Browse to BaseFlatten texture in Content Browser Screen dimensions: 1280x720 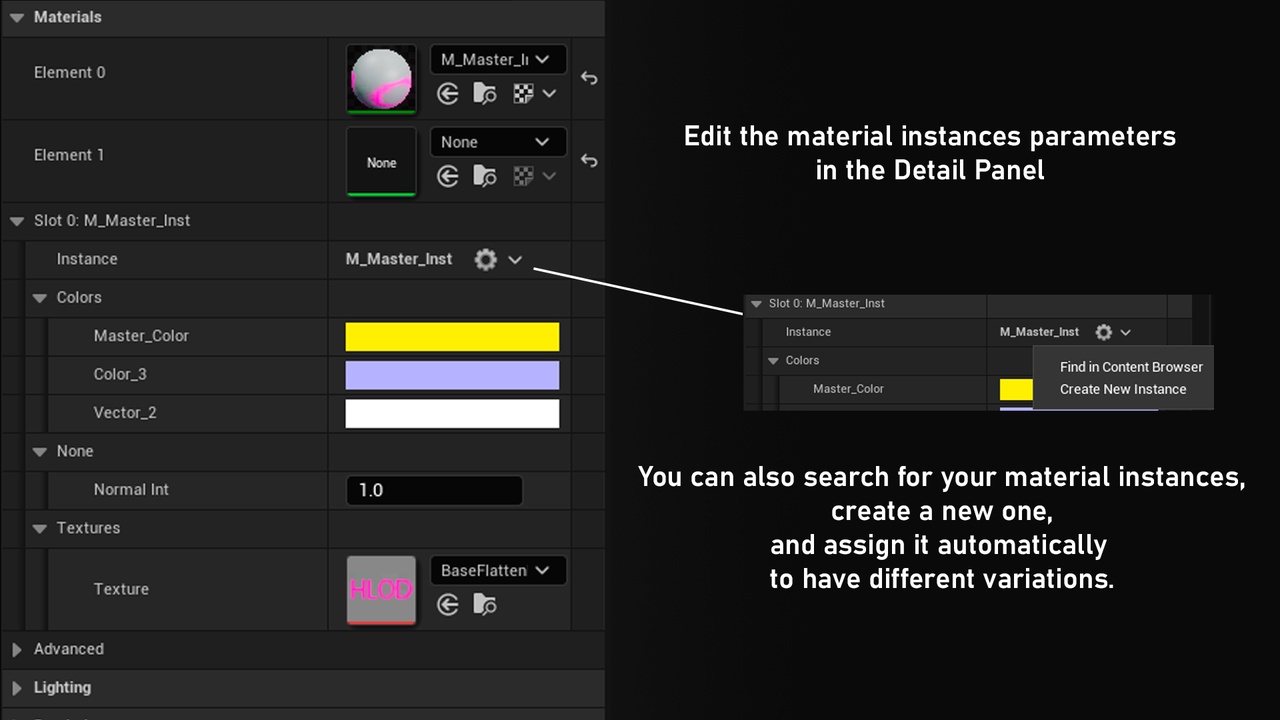click(x=485, y=604)
